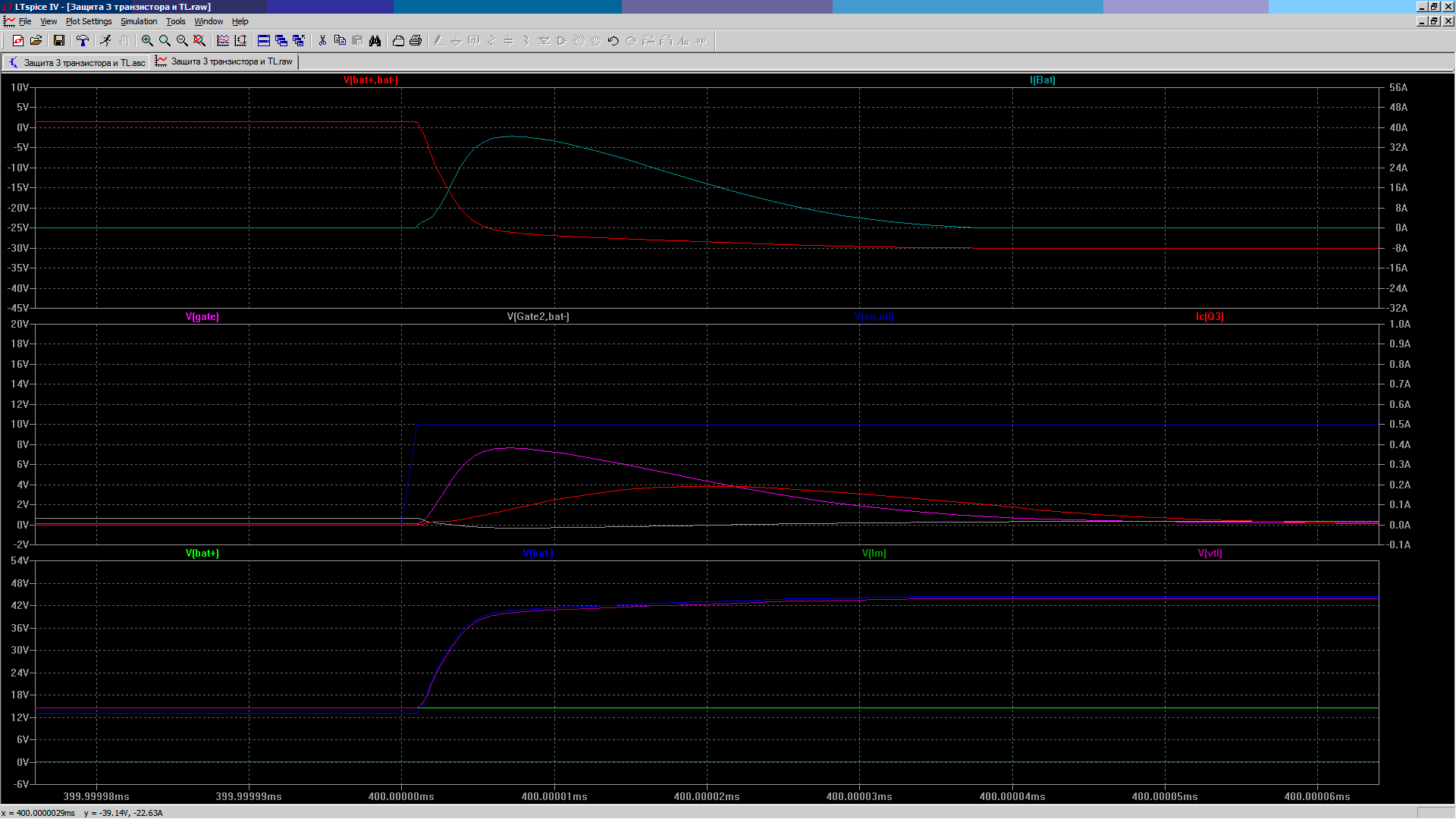The width and height of the screenshot is (1456, 819).
Task: Open the Window menu
Action: (x=209, y=21)
